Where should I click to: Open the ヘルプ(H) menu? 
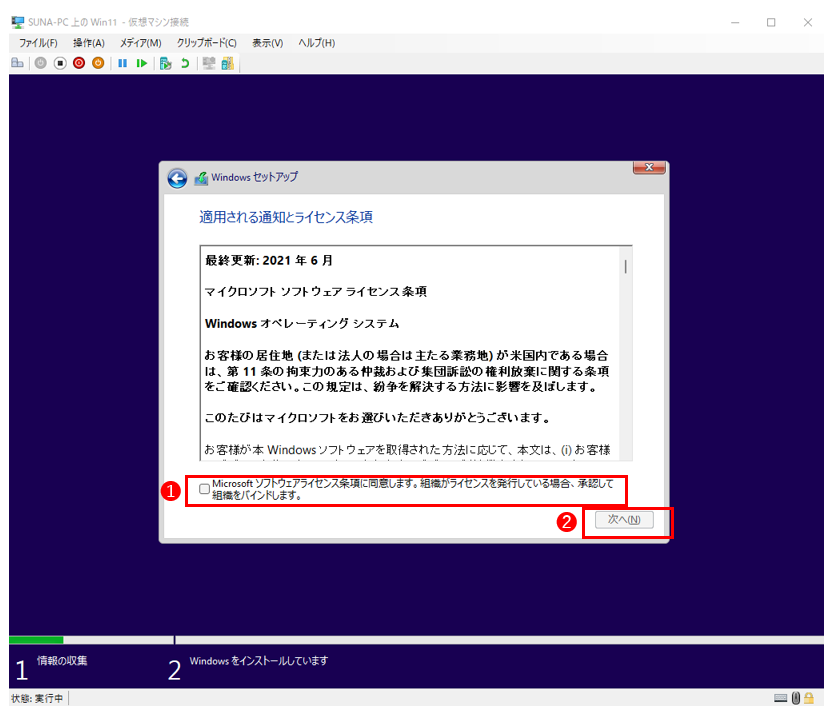click(317, 43)
